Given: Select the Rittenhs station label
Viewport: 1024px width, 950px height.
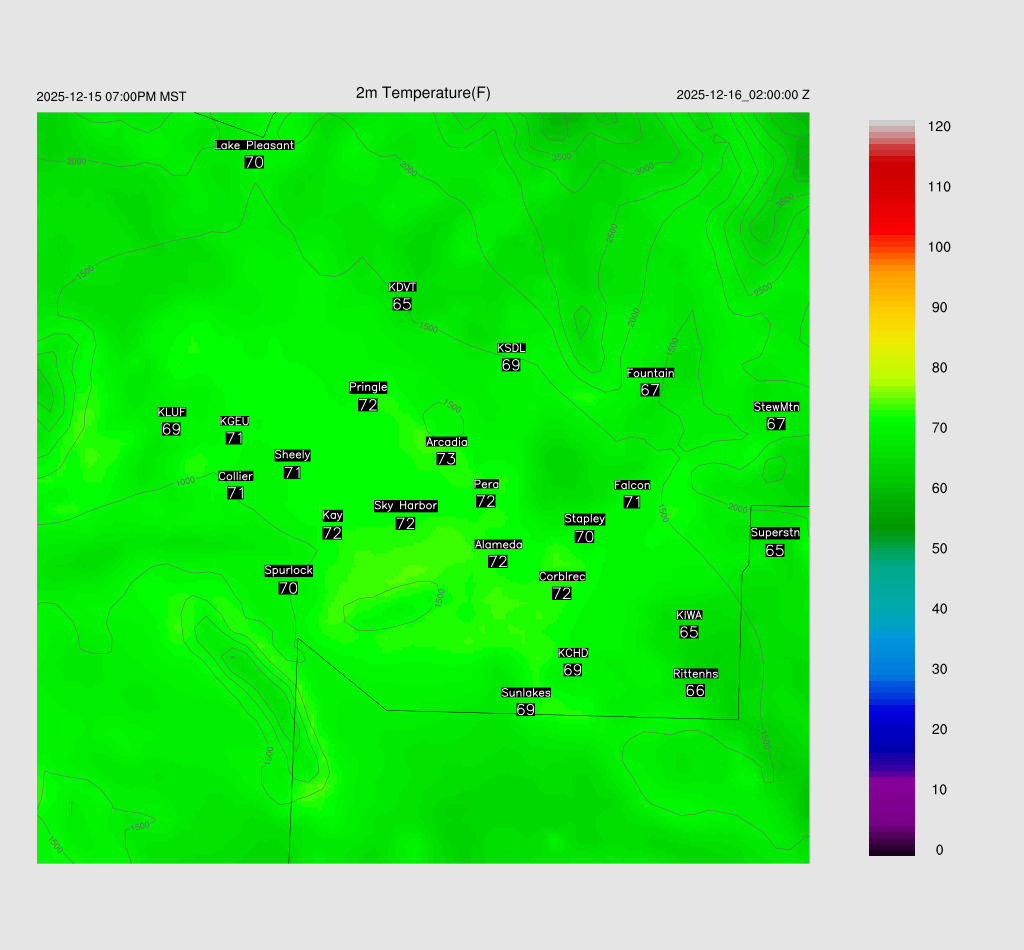Looking at the screenshot, I should coord(696,674).
